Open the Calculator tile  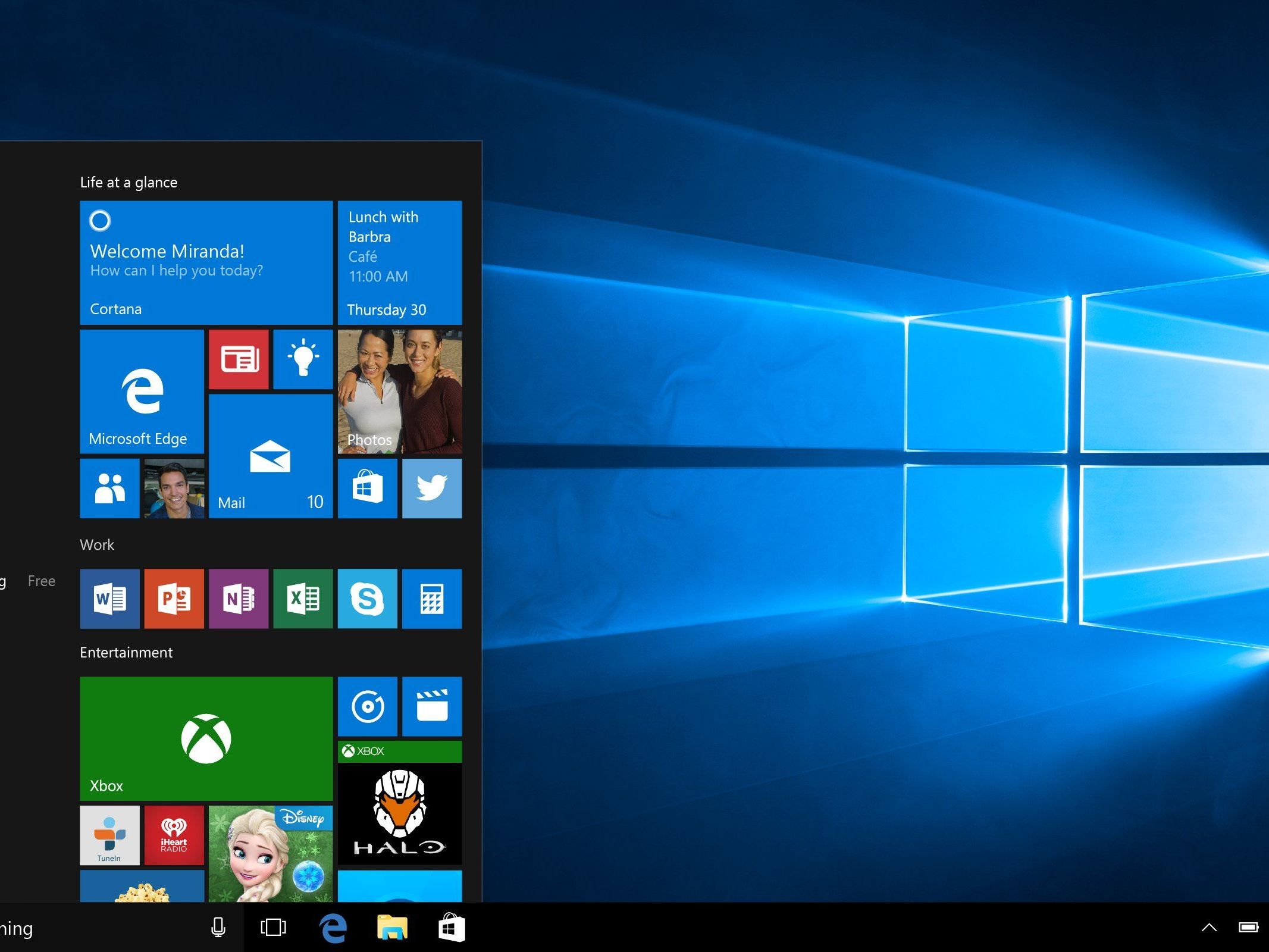(x=431, y=599)
